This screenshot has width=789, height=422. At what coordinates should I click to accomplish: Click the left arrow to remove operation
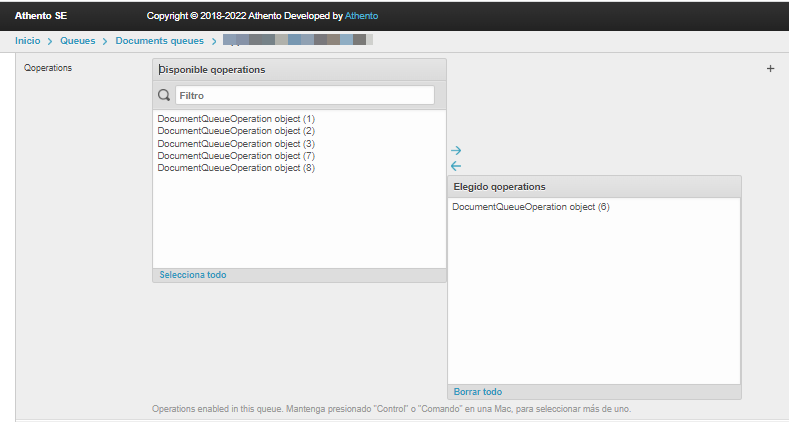point(456,166)
